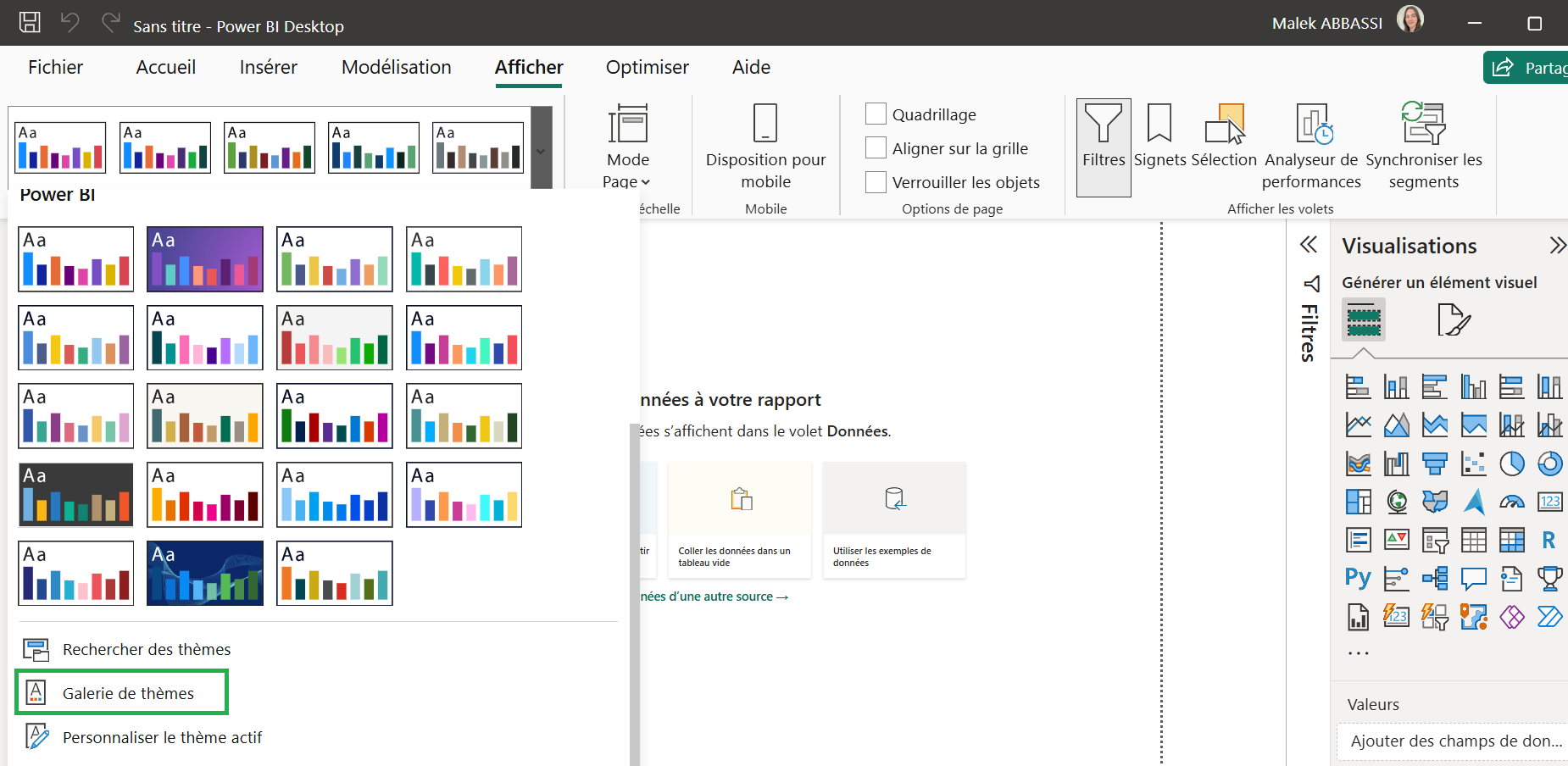The height and width of the screenshot is (766, 1568).
Task: Open the Fichier menu
Action: tap(55, 67)
